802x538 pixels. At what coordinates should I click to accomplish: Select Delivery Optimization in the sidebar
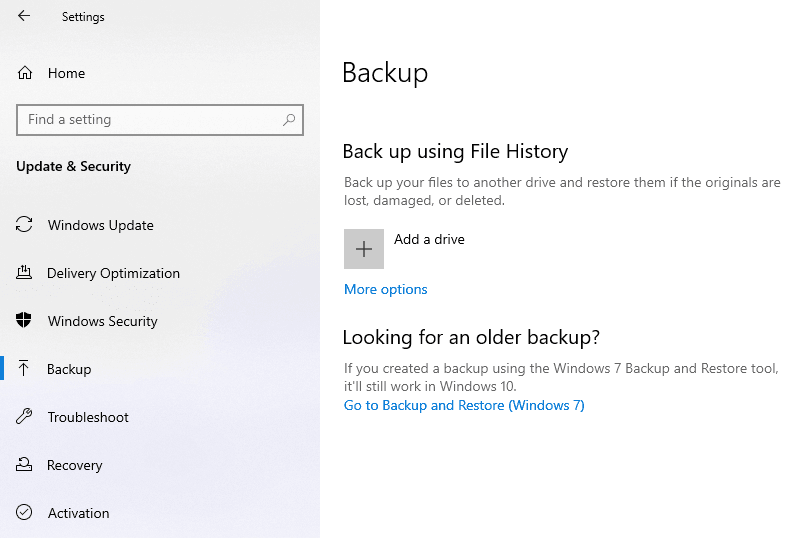[113, 273]
